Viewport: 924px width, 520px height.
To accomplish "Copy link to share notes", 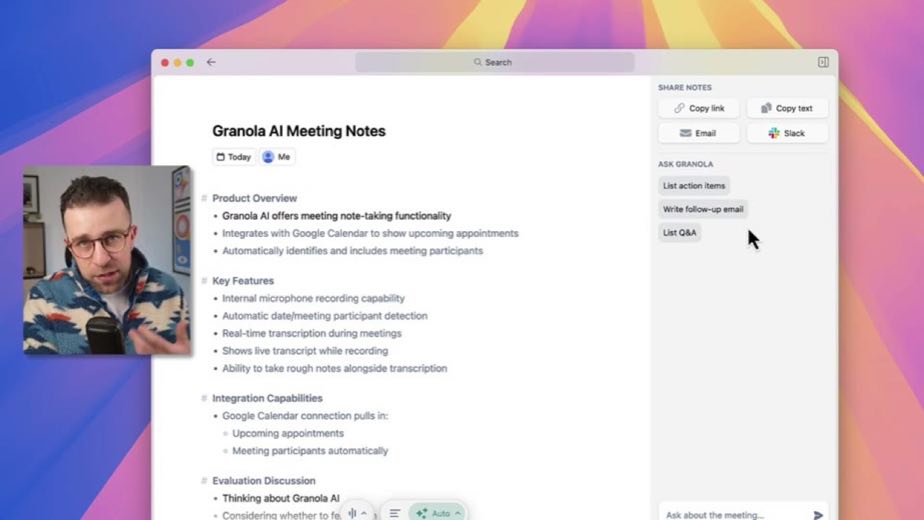I will click(x=699, y=108).
